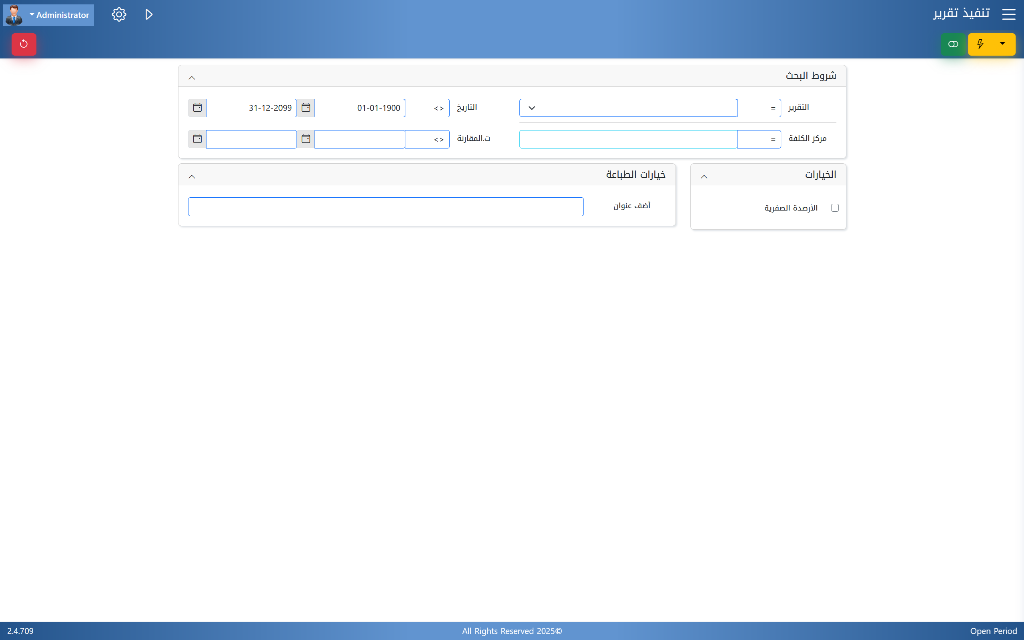Click the التاريخ operator selector
The image size is (1024, 640).
click(438, 108)
